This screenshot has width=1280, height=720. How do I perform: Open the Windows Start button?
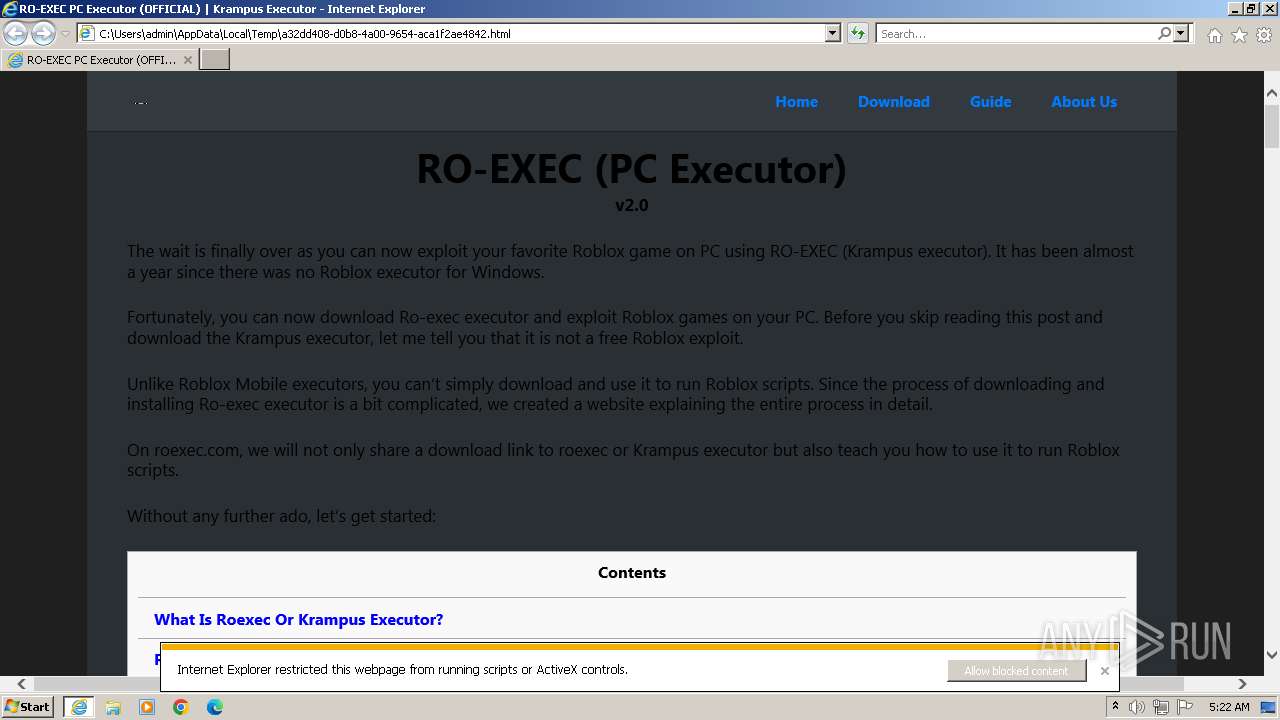pyautogui.click(x=27, y=706)
